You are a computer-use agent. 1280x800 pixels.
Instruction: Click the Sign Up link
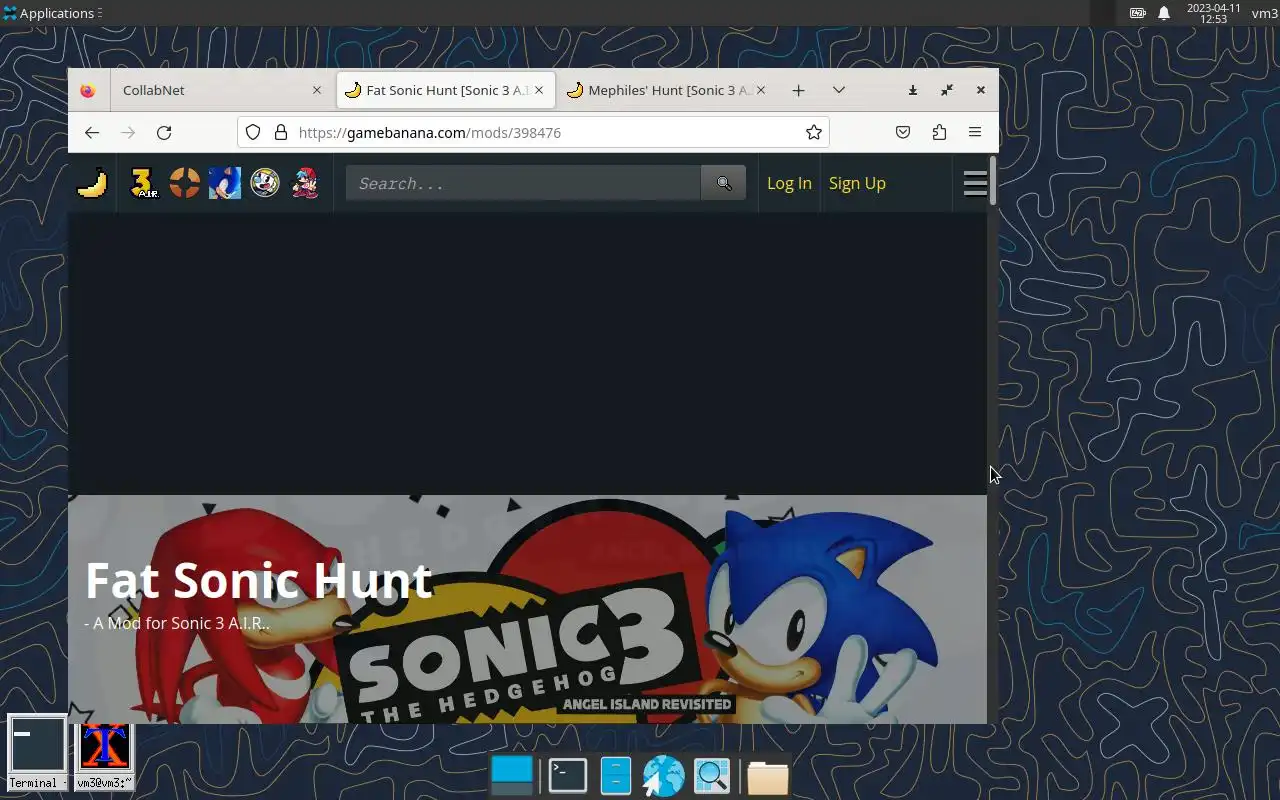point(857,183)
